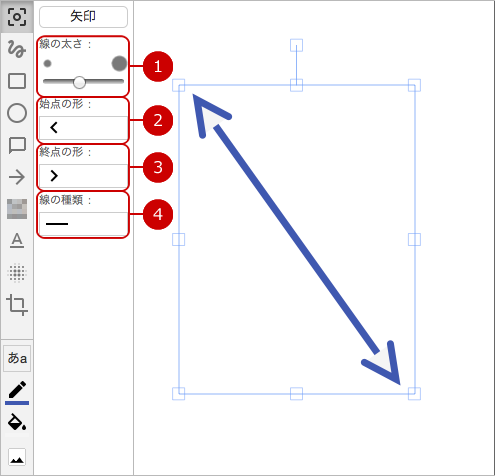Select the speech bubble callout tool
Screen dimensions: 495x476
coord(17,145)
